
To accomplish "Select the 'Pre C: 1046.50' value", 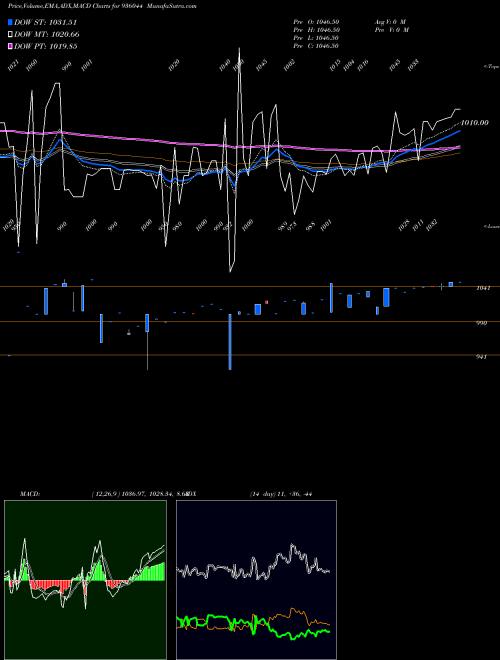I will 316,46.
